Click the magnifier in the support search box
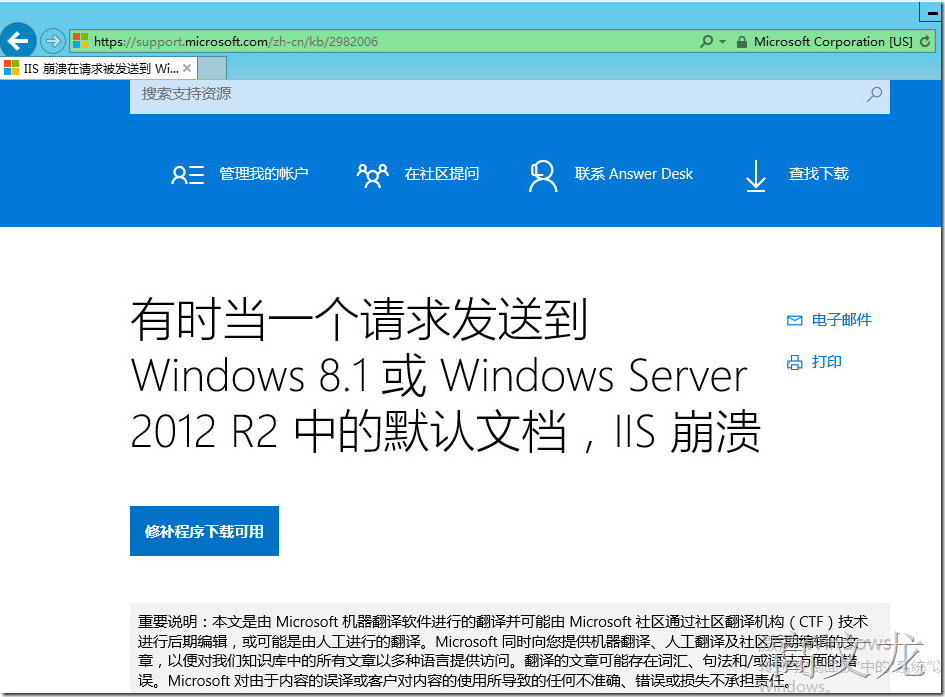This screenshot has width=945, height=697. tap(874, 94)
